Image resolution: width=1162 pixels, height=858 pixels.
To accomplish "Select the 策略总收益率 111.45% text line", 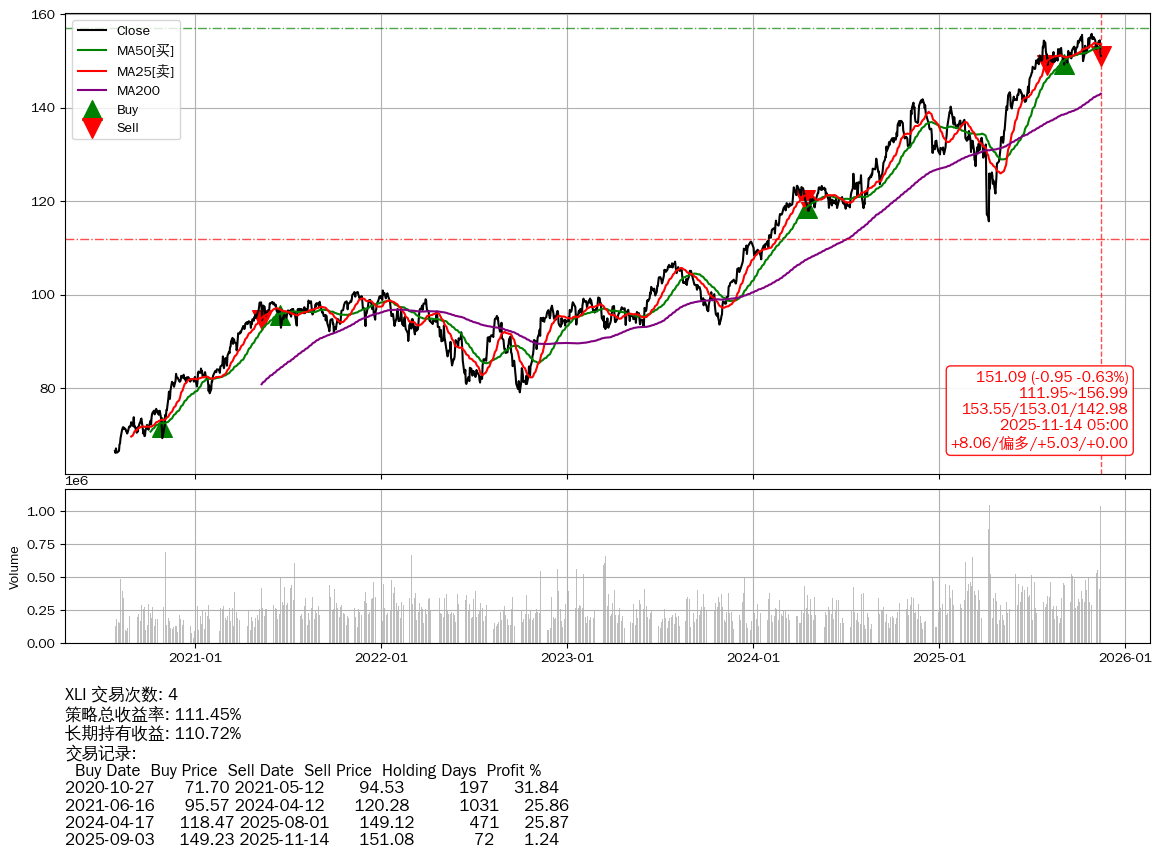I will click(x=153, y=714).
